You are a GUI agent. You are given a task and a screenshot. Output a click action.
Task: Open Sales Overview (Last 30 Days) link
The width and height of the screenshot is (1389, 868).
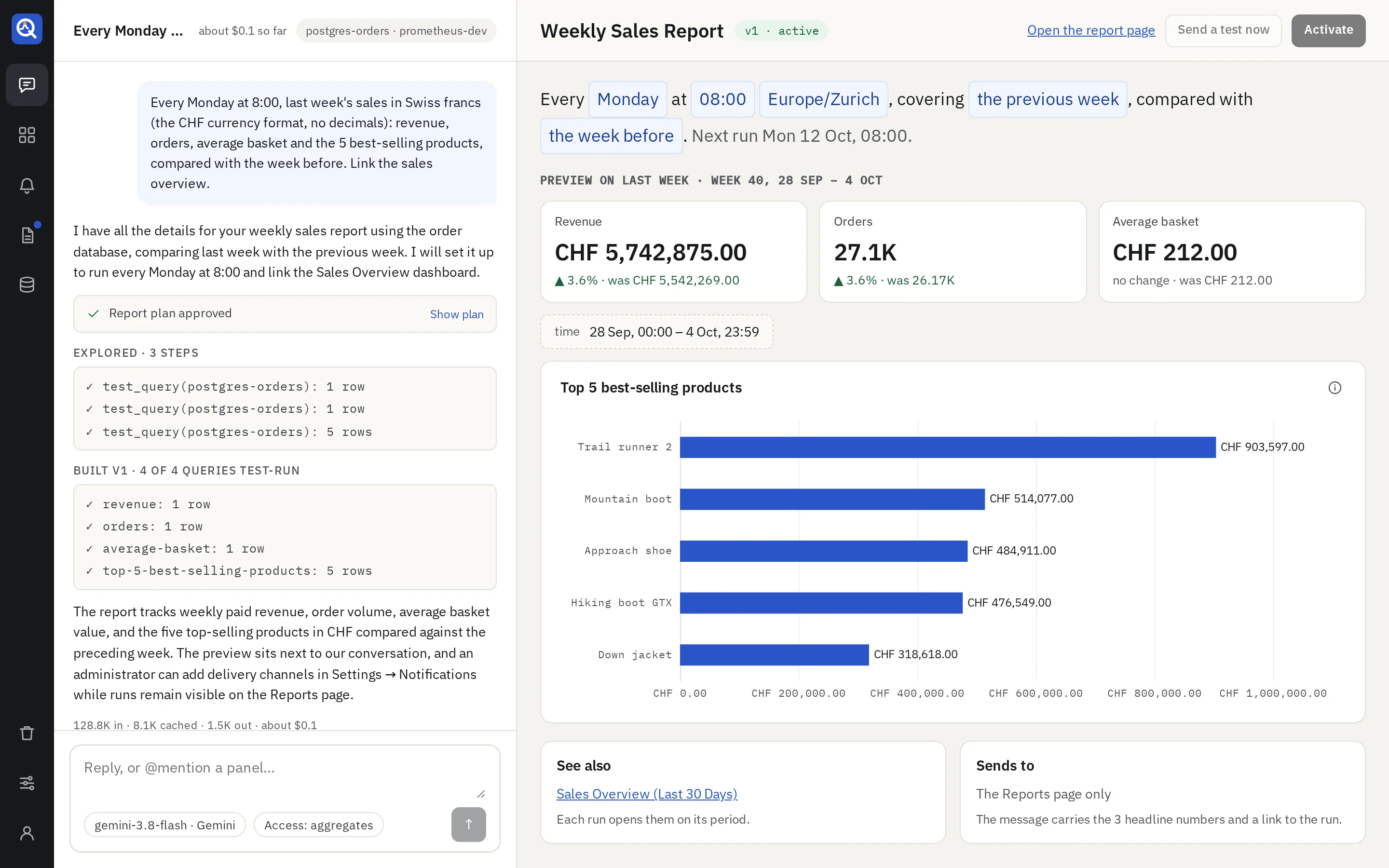(x=647, y=794)
